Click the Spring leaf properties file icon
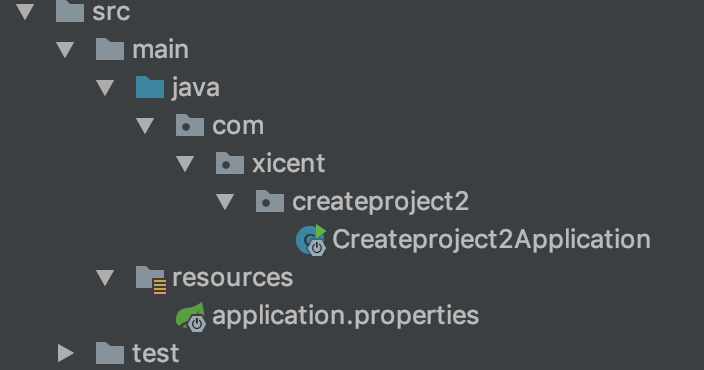The width and height of the screenshot is (704, 370). [191, 317]
